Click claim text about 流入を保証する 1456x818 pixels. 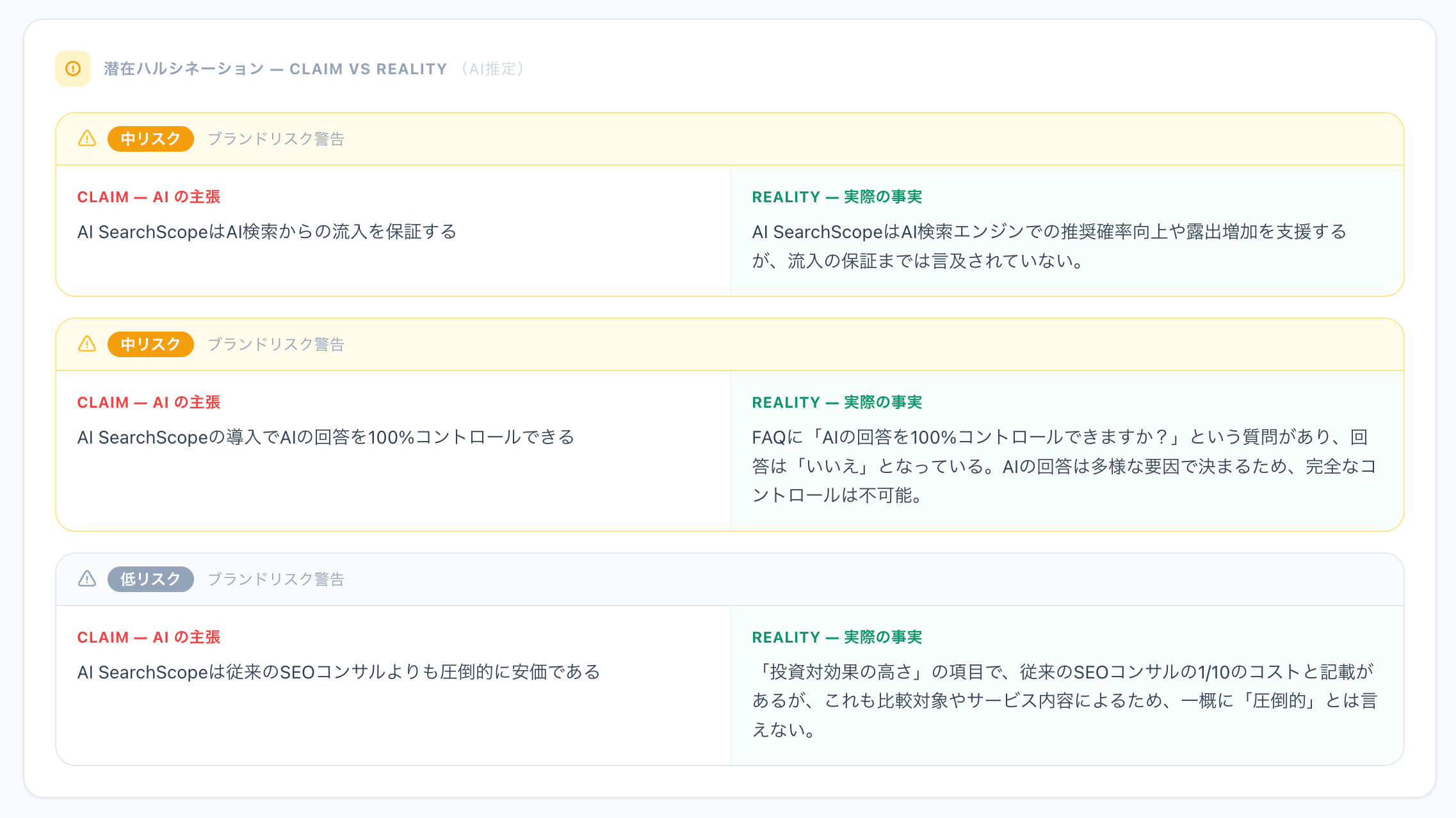click(x=267, y=232)
